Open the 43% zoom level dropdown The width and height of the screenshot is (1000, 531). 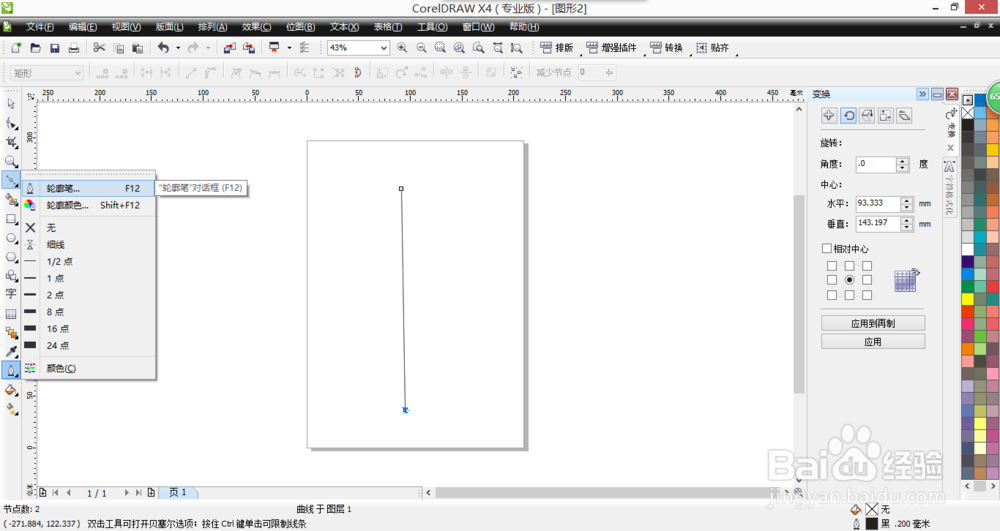click(x=383, y=48)
